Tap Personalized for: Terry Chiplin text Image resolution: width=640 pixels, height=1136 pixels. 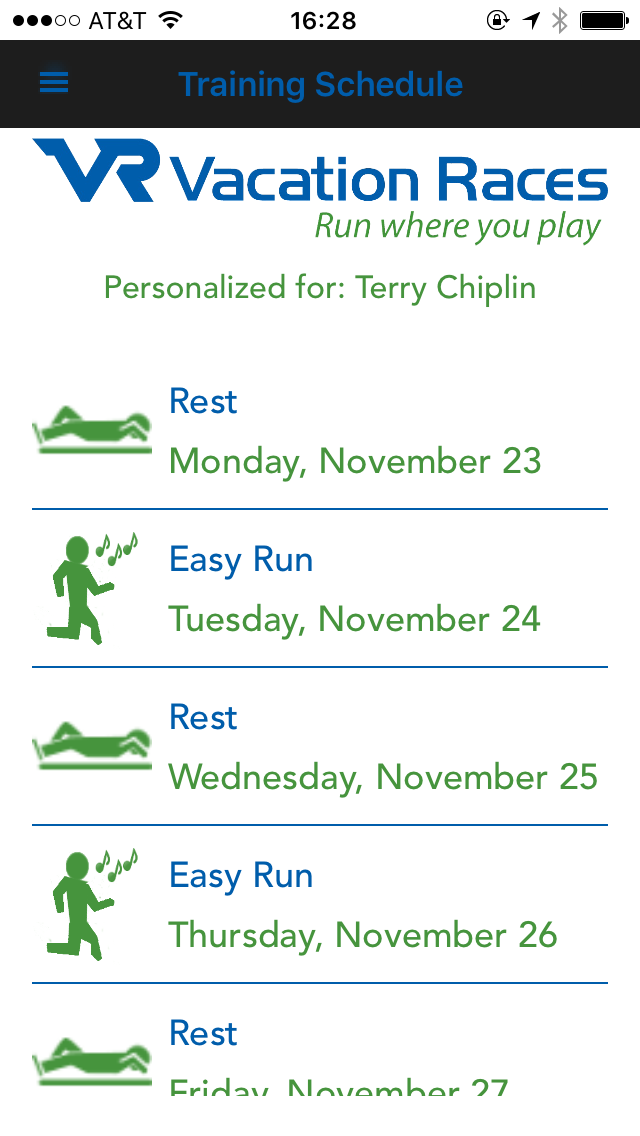(x=320, y=288)
